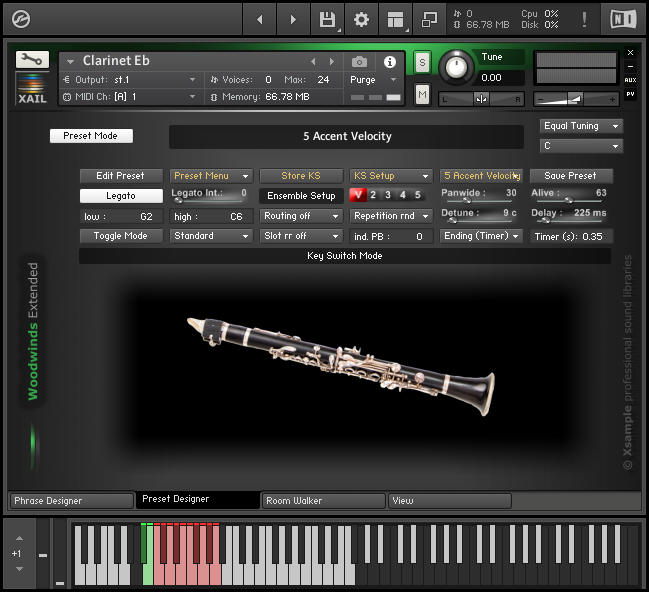Open the Slot rr off dropdown
This screenshot has width=649, height=592.
point(301,236)
